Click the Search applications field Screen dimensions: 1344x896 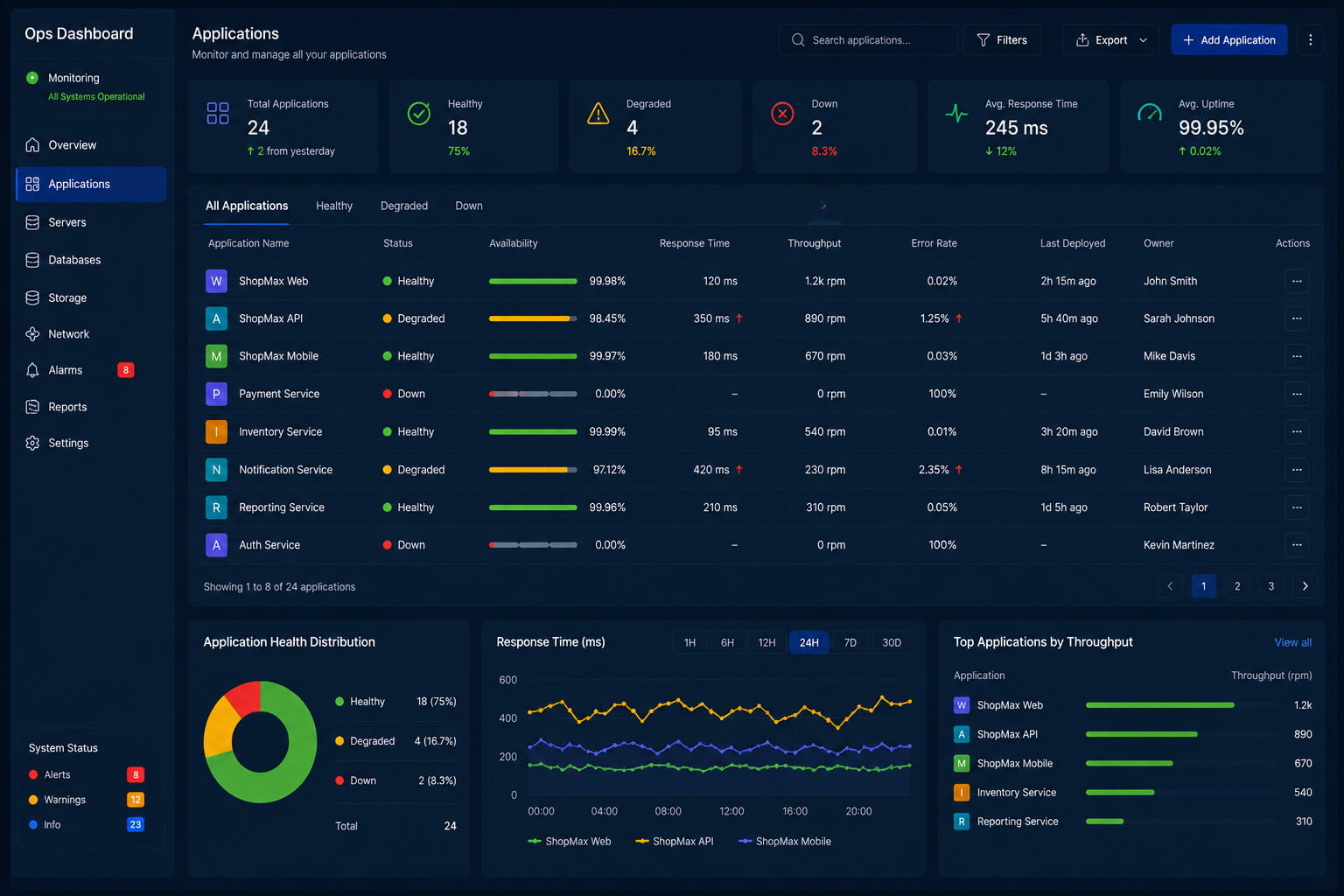tap(867, 40)
